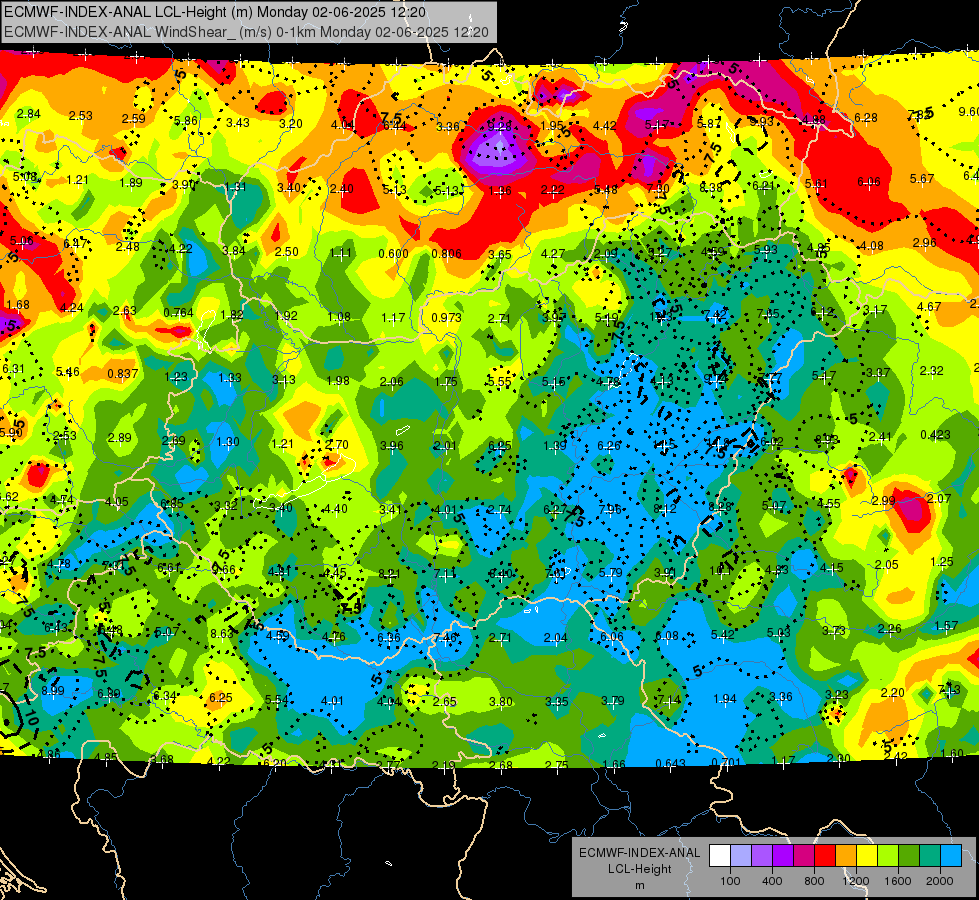
Task: Click the wind shear value 6.28
Action: (866, 117)
